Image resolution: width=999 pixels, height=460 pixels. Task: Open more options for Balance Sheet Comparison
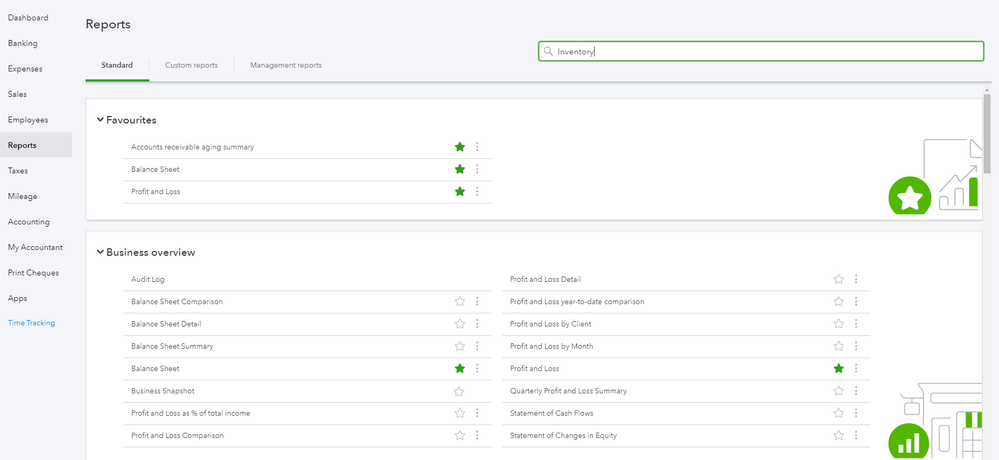pyautogui.click(x=477, y=301)
